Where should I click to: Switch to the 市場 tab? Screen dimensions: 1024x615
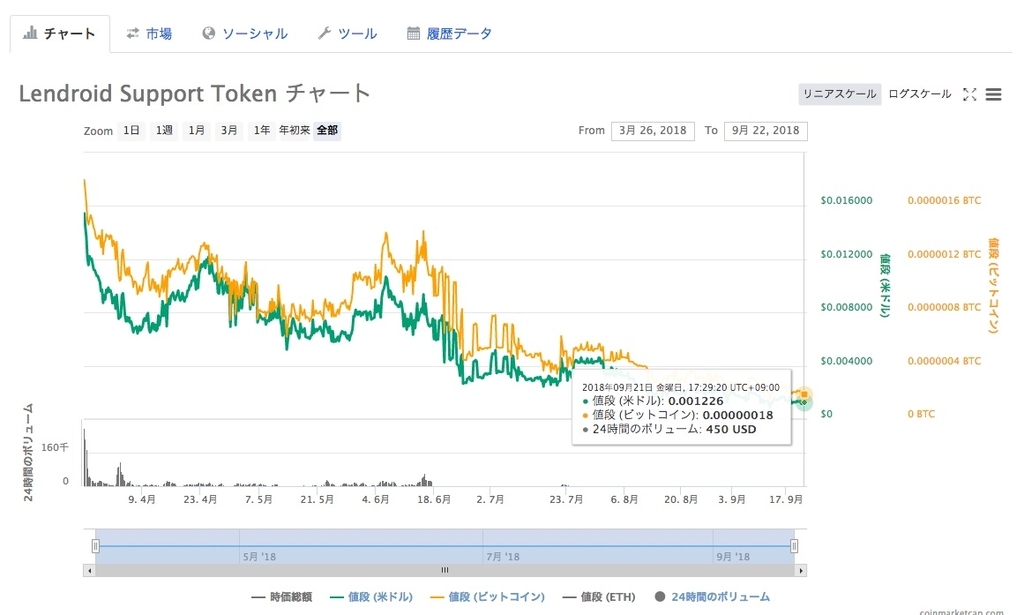pyautogui.click(x=150, y=34)
